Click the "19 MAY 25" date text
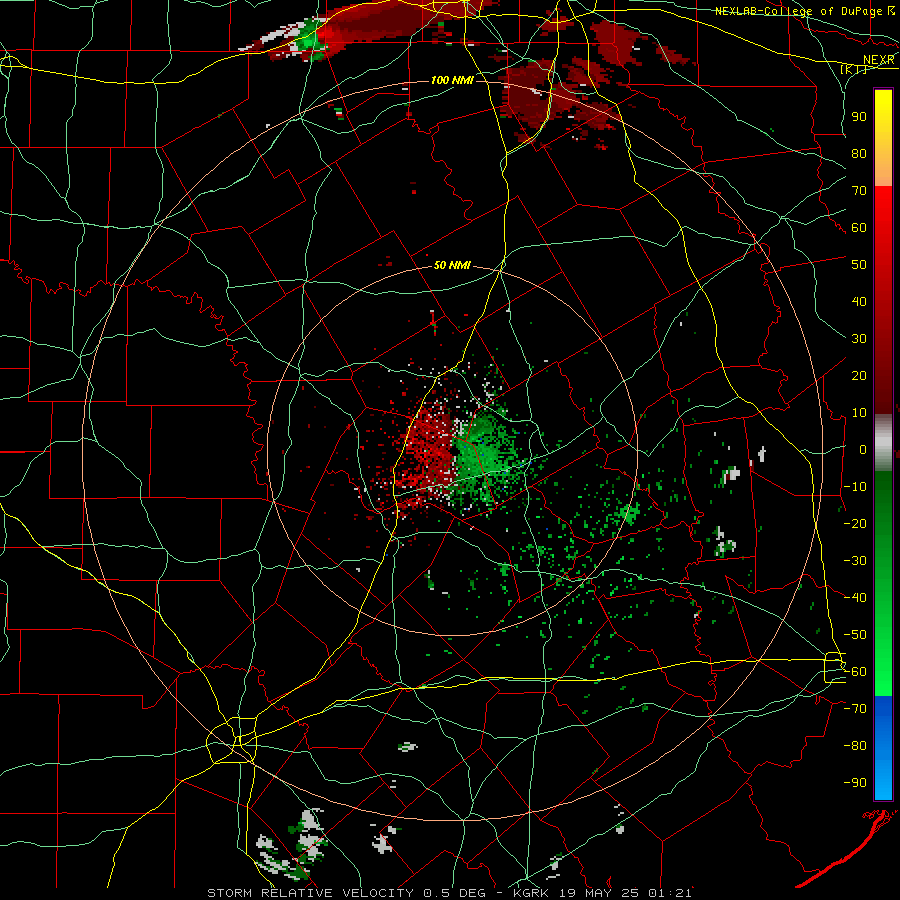This screenshot has height=900, width=900. (598, 893)
